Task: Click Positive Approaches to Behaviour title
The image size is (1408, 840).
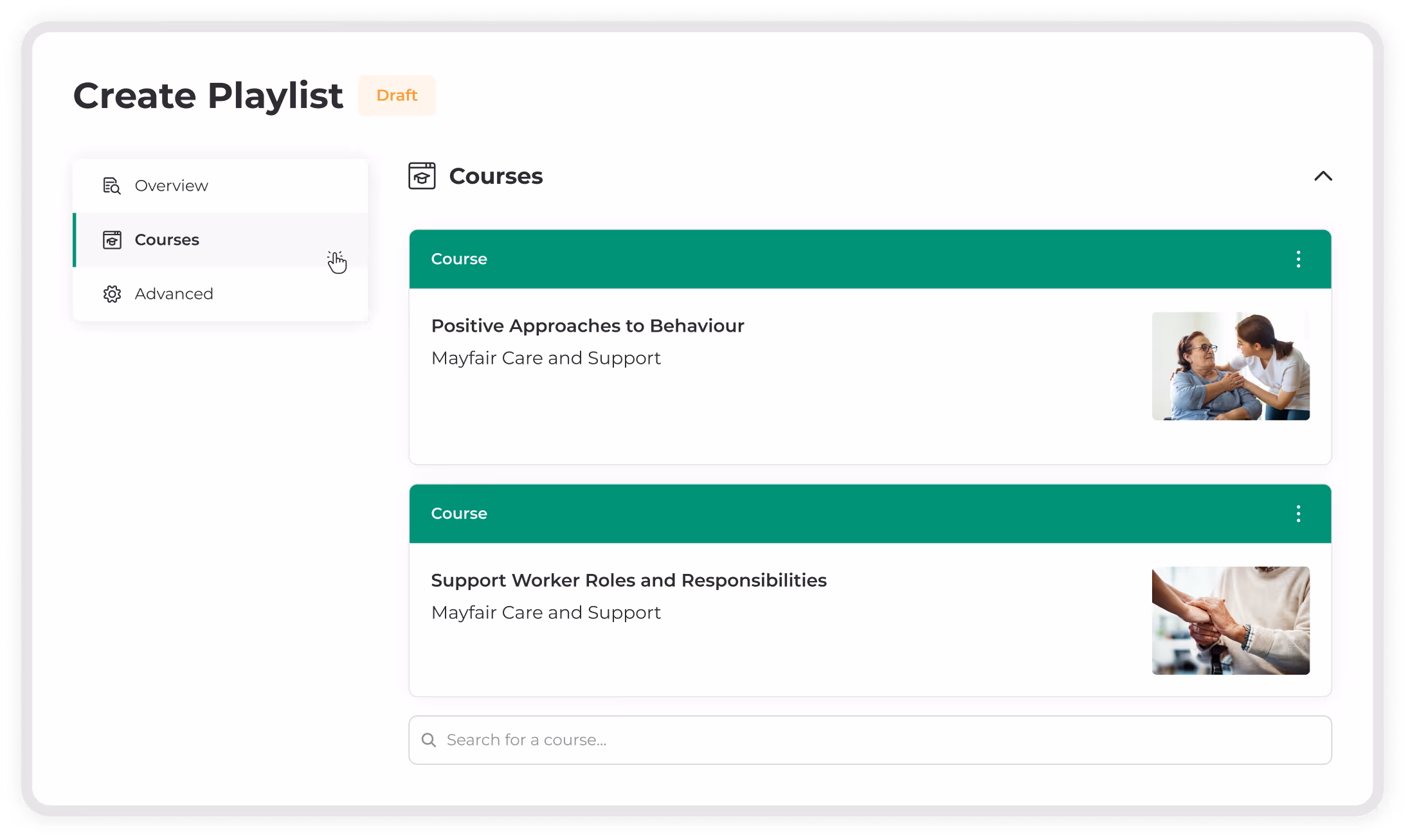Action: [587, 326]
